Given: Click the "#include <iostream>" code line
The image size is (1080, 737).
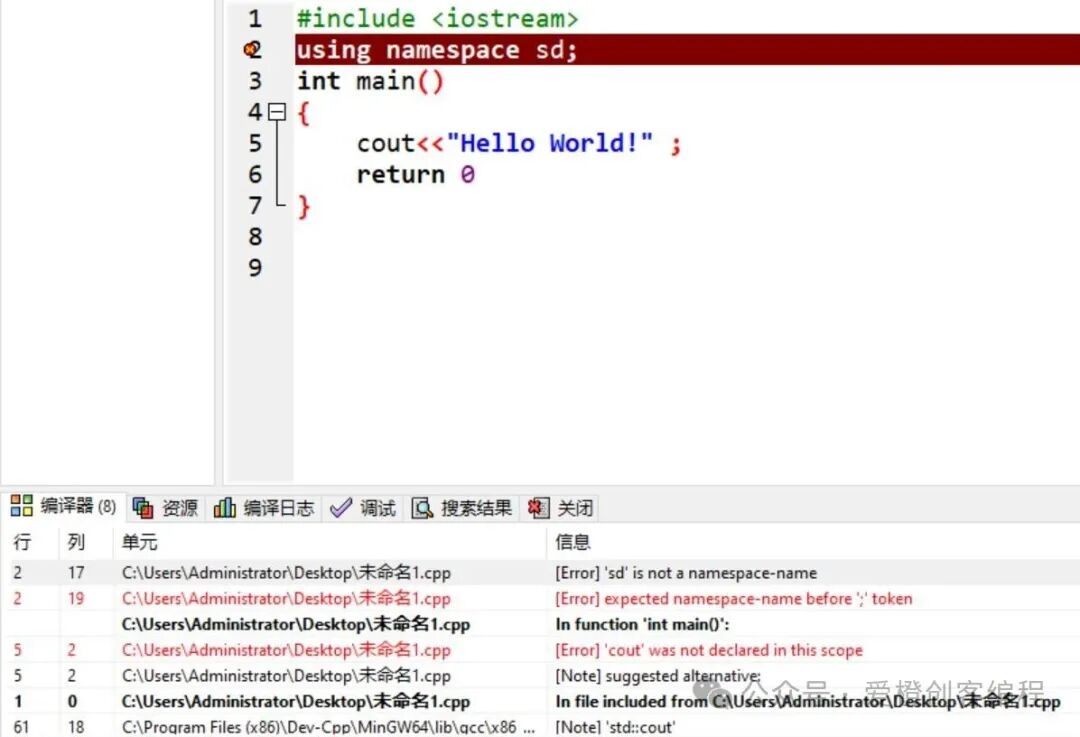Looking at the screenshot, I should coord(437,19).
